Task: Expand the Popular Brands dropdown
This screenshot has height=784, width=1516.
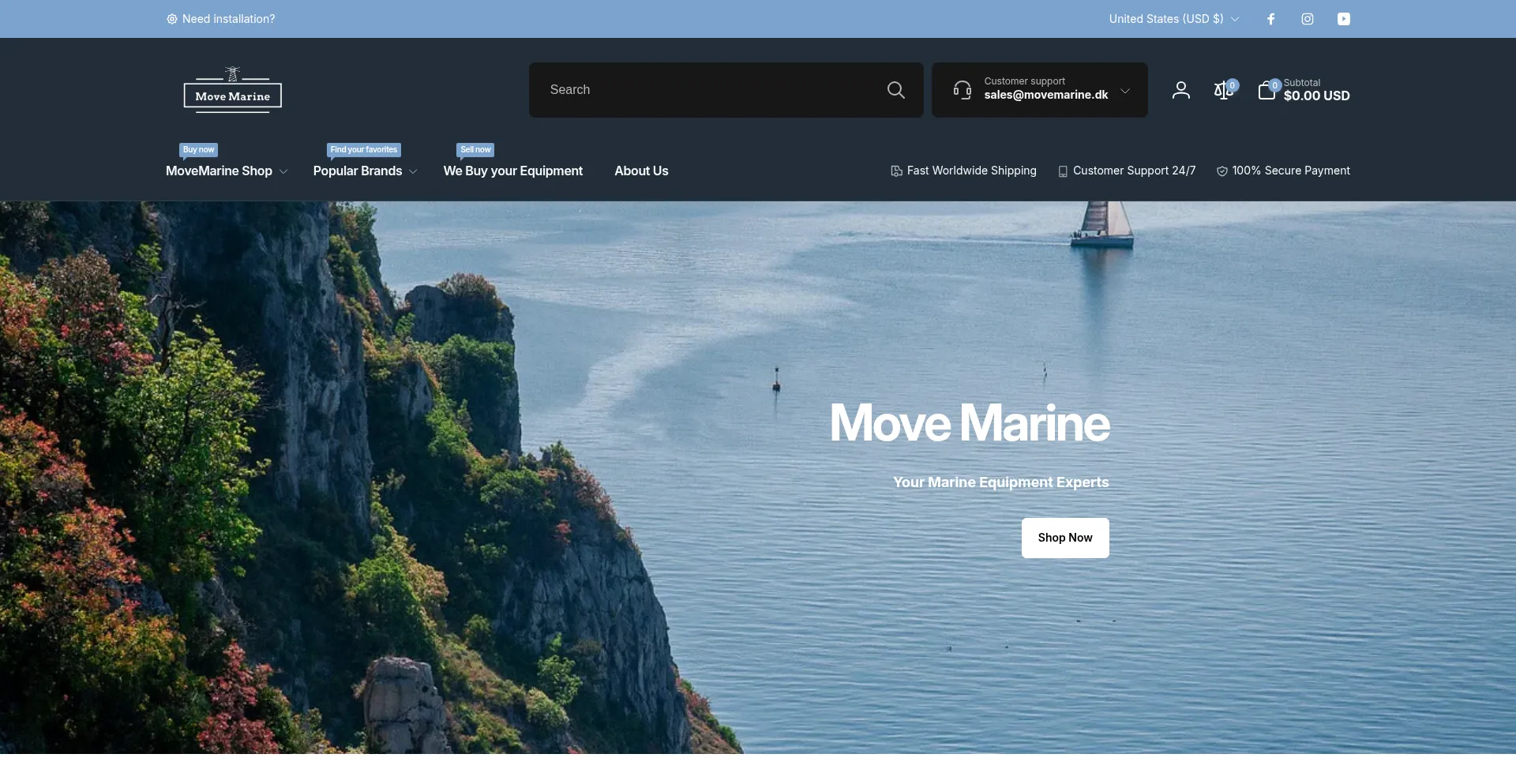Action: click(414, 171)
